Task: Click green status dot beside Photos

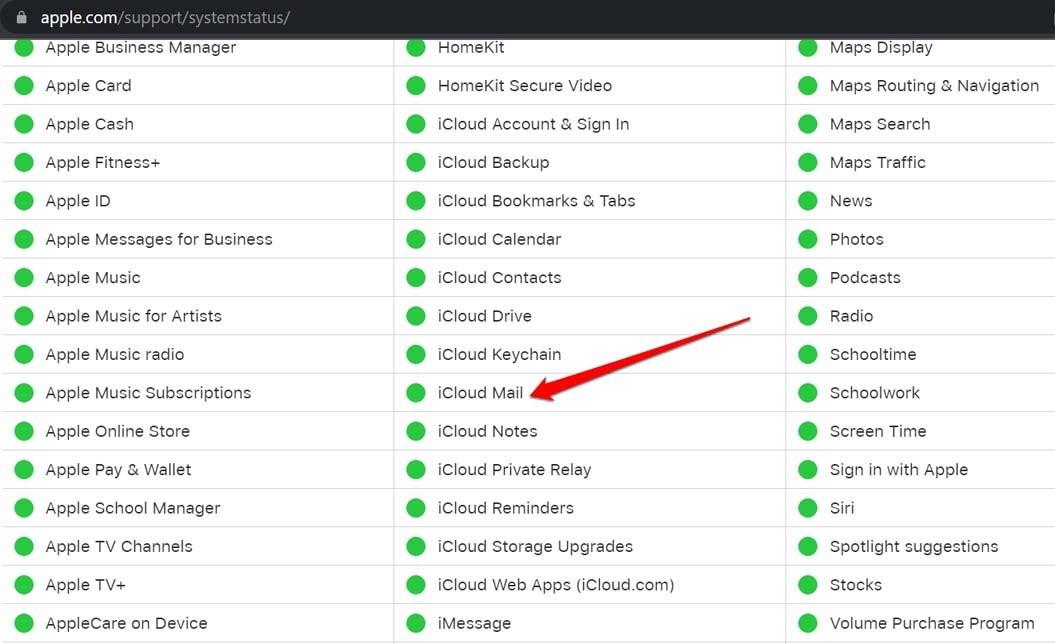Action: click(807, 239)
